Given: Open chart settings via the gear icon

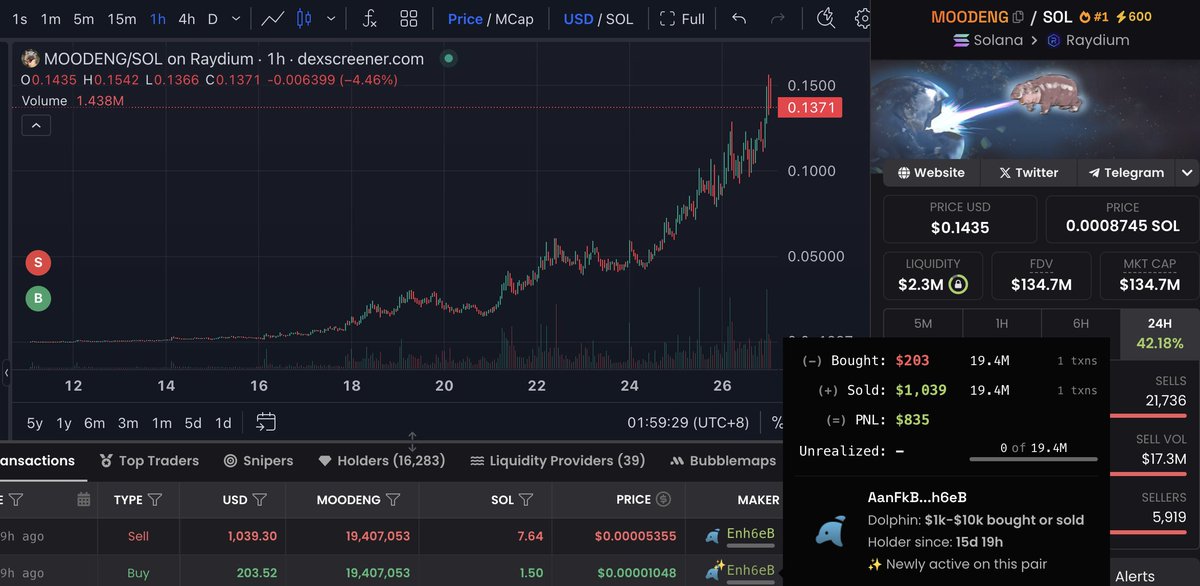Looking at the screenshot, I should click(x=864, y=18).
